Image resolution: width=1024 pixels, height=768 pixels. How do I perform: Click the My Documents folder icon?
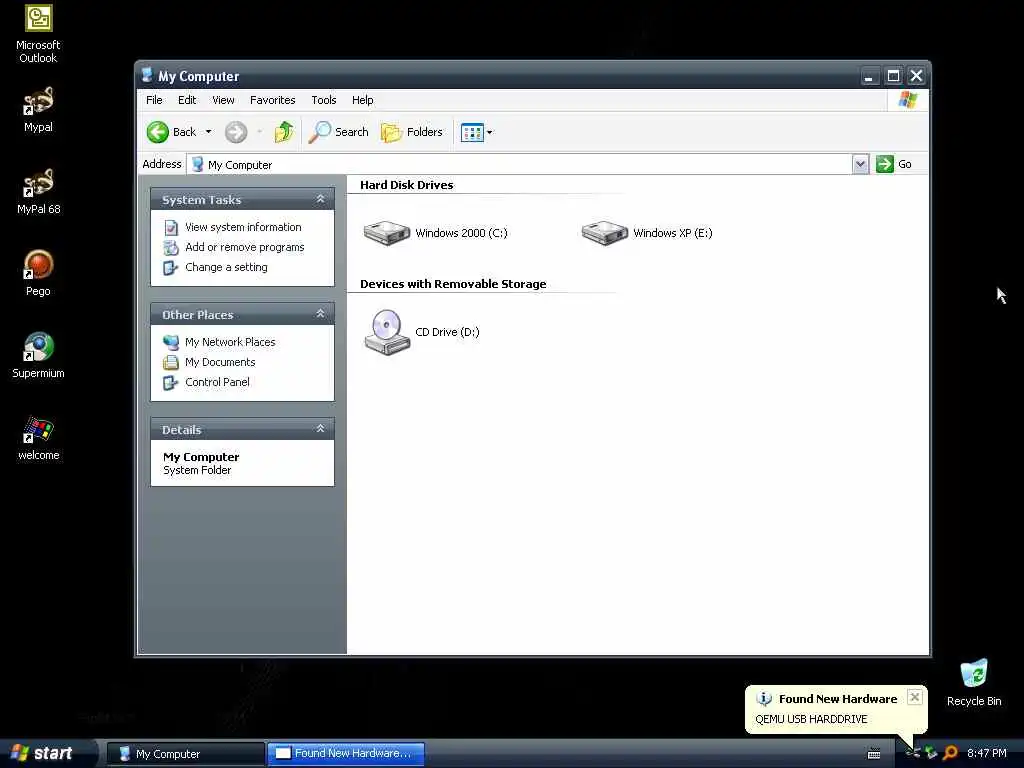pos(171,362)
